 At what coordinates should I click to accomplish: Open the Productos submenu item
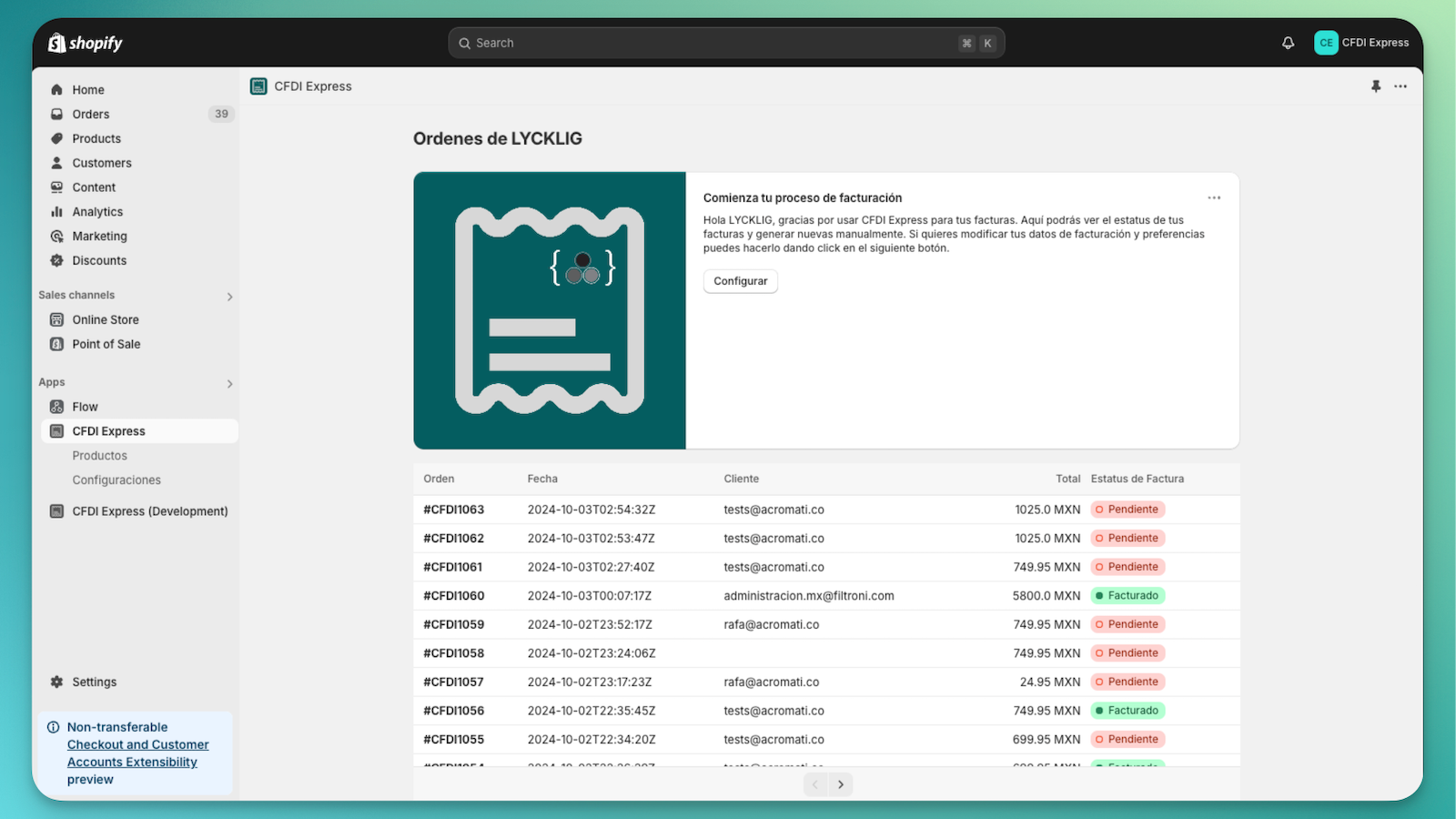coord(100,456)
